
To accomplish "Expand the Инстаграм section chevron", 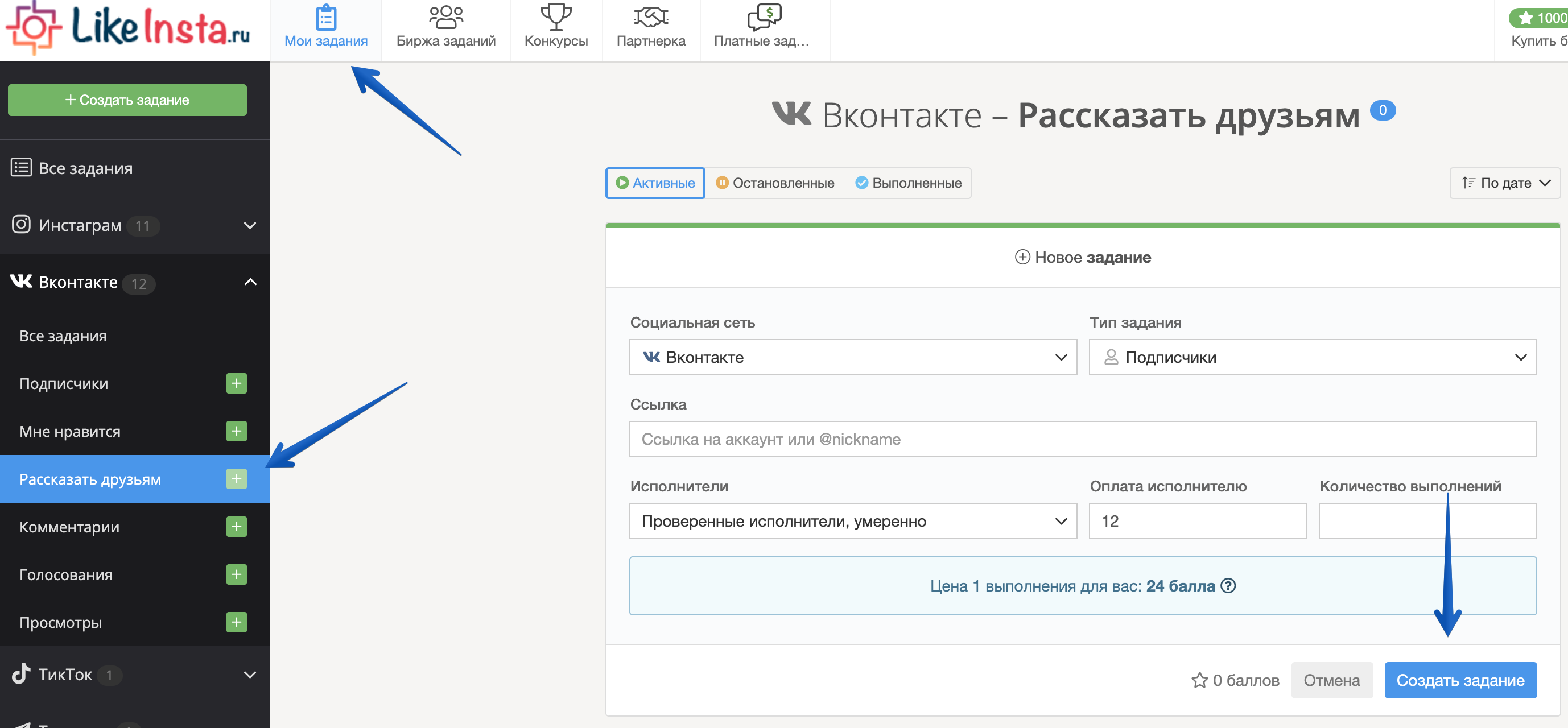I will [250, 225].
